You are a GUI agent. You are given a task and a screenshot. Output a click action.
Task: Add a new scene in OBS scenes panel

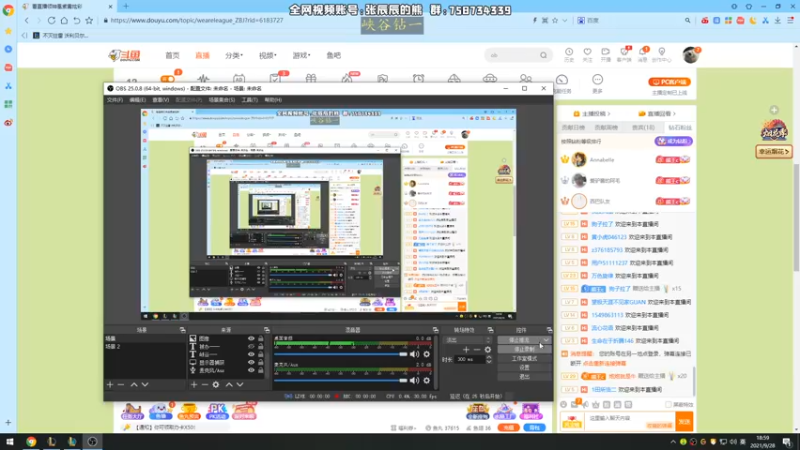(x=110, y=385)
